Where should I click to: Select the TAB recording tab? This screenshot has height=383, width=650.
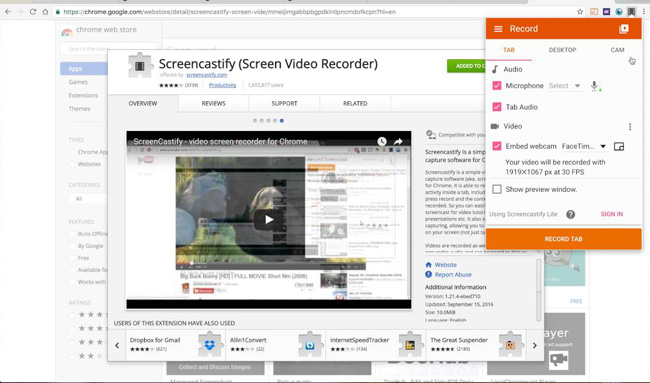[x=509, y=50]
